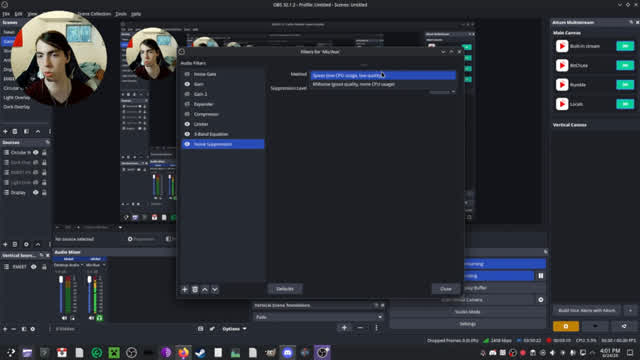Click the orange Aitum button
Screen dimensions: 640x360
pyautogui.click(x=566, y=326)
